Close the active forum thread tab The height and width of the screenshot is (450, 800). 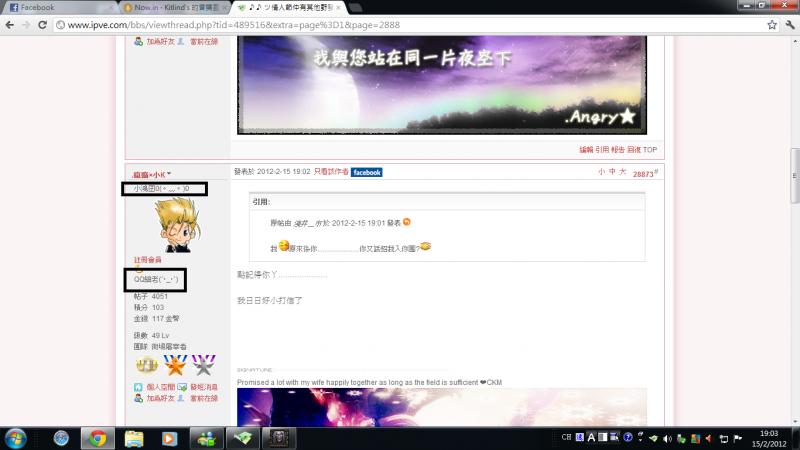(338, 8)
